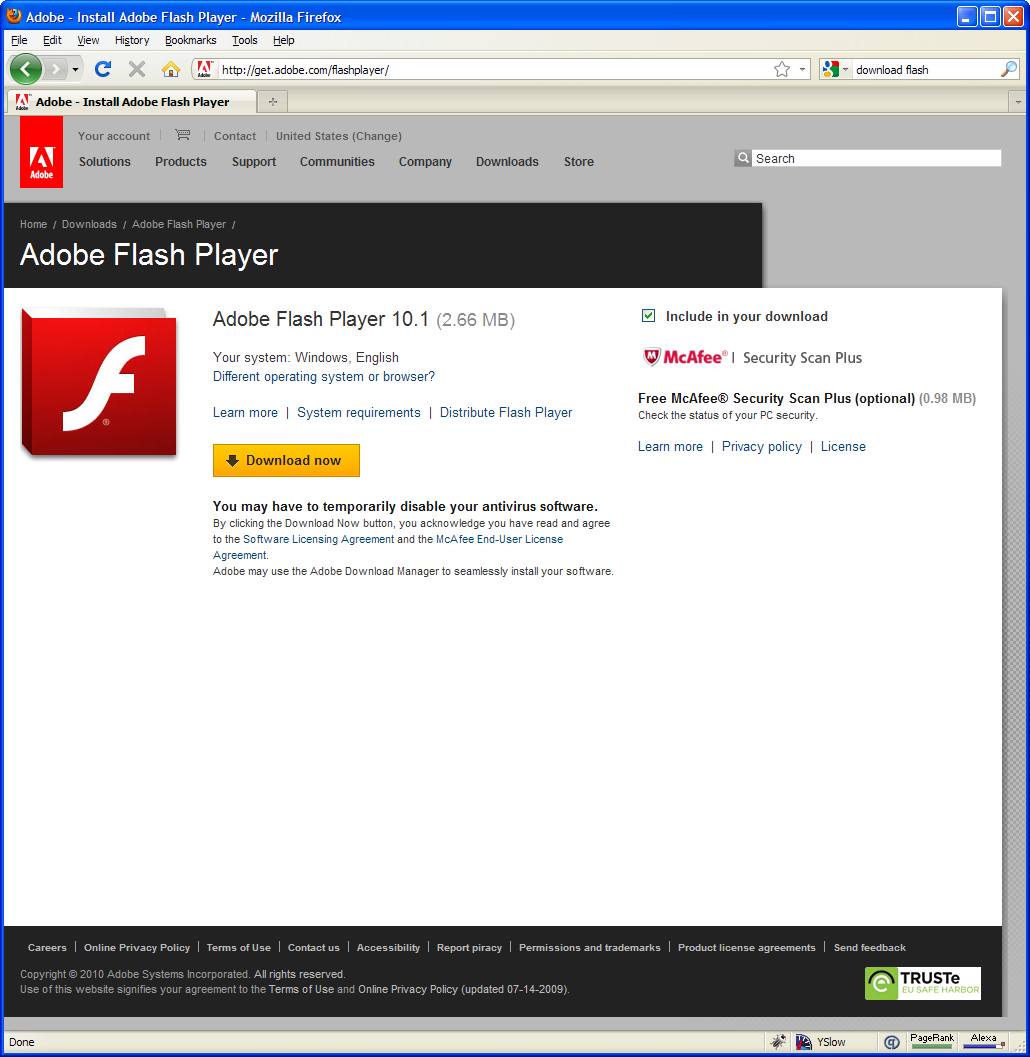Open the Help menu
The width and height of the screenshot is (1030, 1057).
284,40
